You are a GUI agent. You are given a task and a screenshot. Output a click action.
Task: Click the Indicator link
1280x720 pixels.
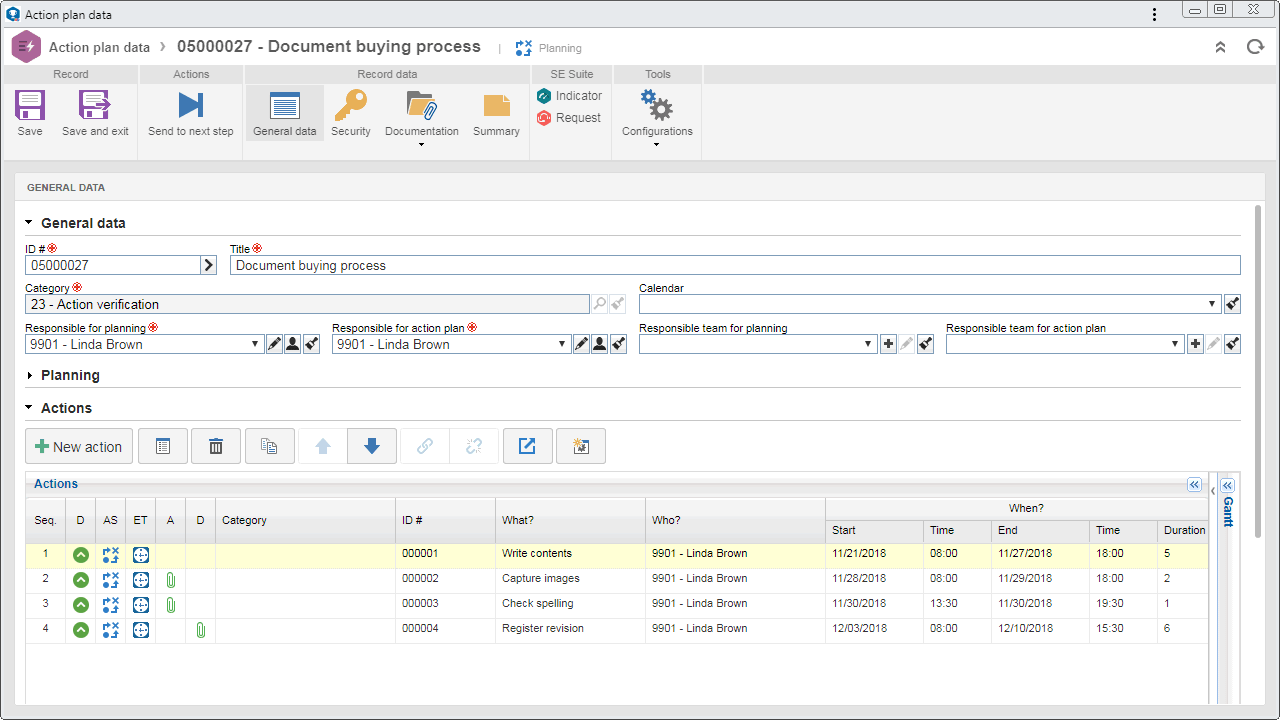(x=569, y=96)
